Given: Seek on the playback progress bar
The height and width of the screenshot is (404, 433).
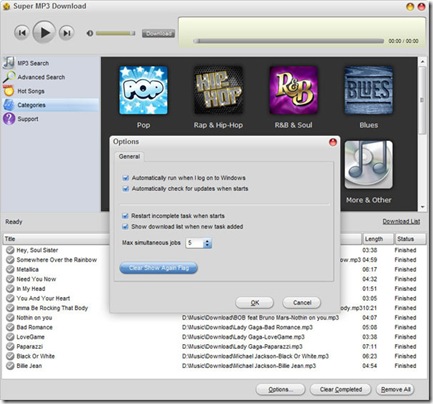Looking at the screenshot, I should click(288, 41).
